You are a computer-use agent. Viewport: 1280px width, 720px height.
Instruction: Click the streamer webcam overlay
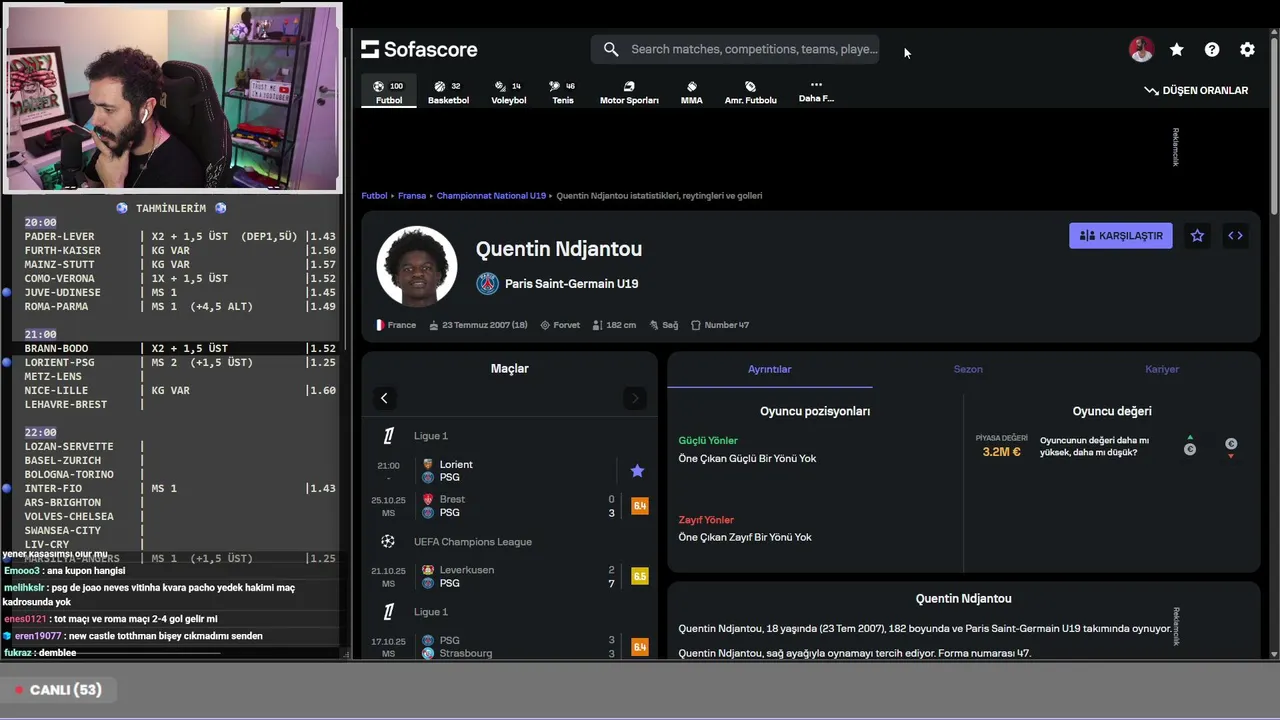172,97
